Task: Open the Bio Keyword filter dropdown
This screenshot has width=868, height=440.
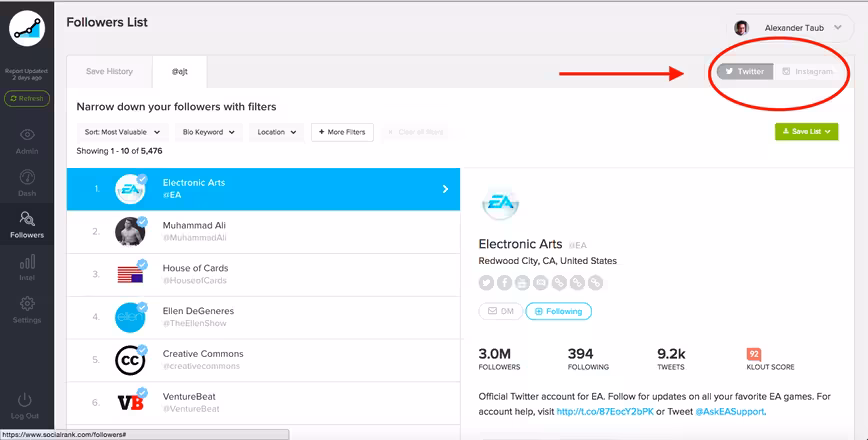Action: coord(209,132)
